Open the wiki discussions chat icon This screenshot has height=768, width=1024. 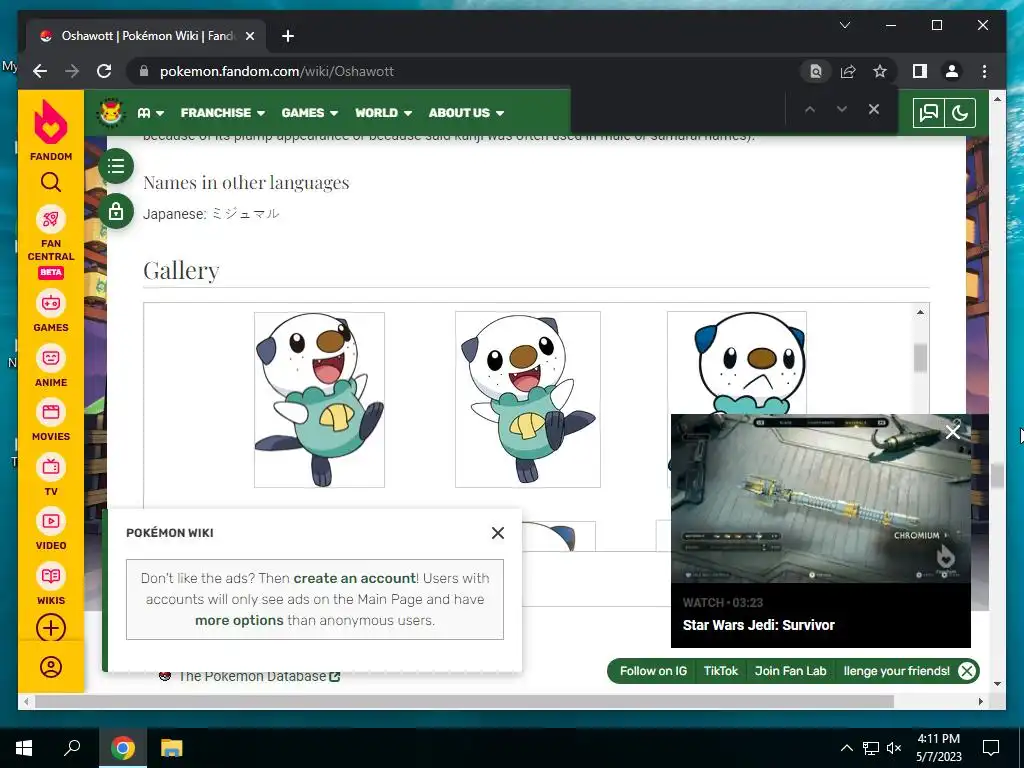(929, 113)
